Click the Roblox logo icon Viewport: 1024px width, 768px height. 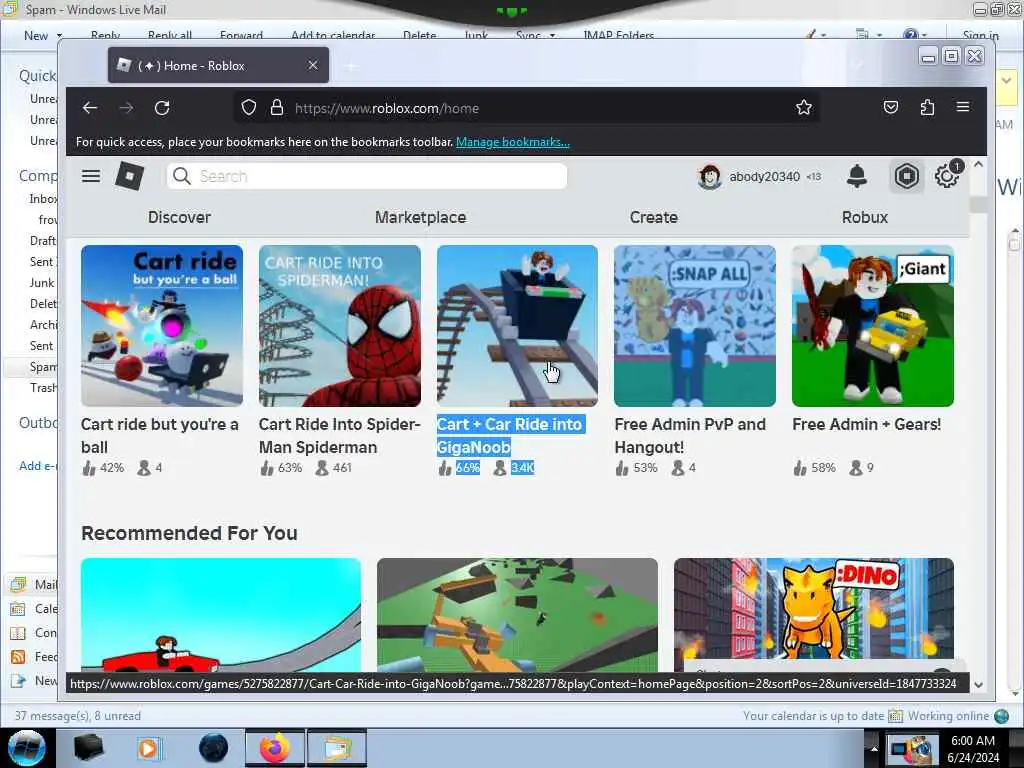pos(129,176)
